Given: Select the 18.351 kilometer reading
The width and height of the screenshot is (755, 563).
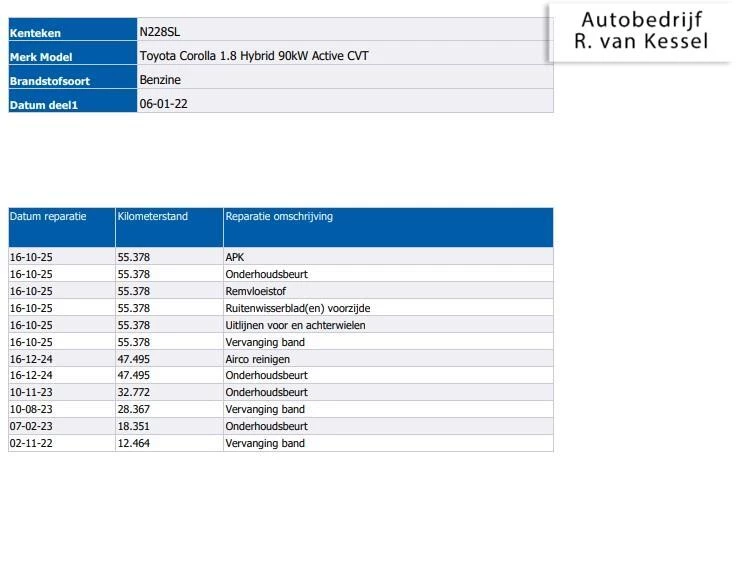Looking at the screenshot, I should tap(133, 427).
